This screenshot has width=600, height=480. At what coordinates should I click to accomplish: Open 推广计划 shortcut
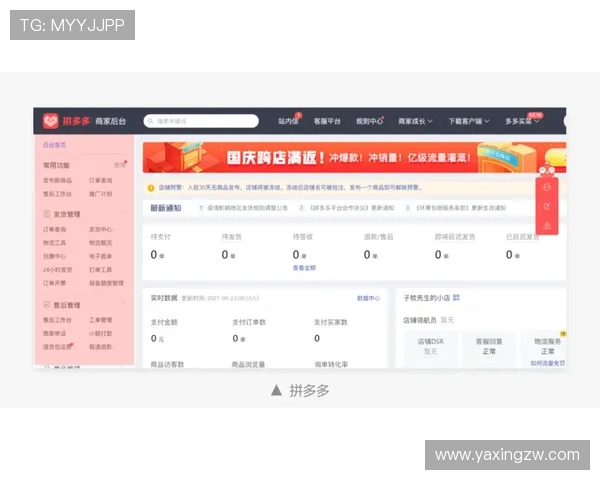[x=101, y=194]
